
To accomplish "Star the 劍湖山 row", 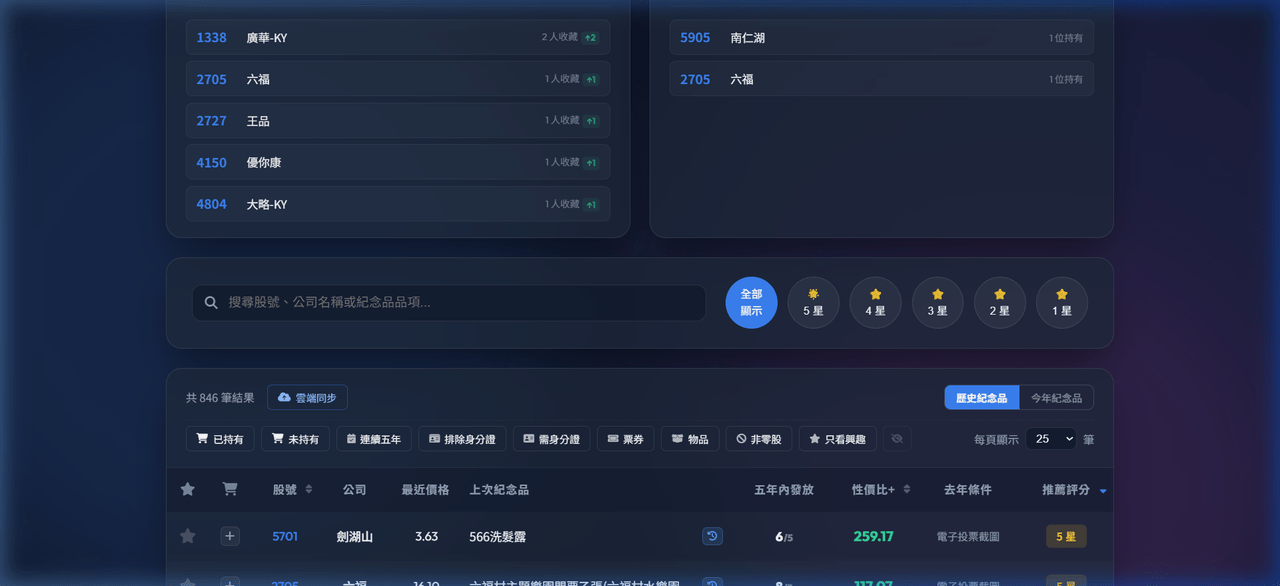I will [x=187, y=536].
